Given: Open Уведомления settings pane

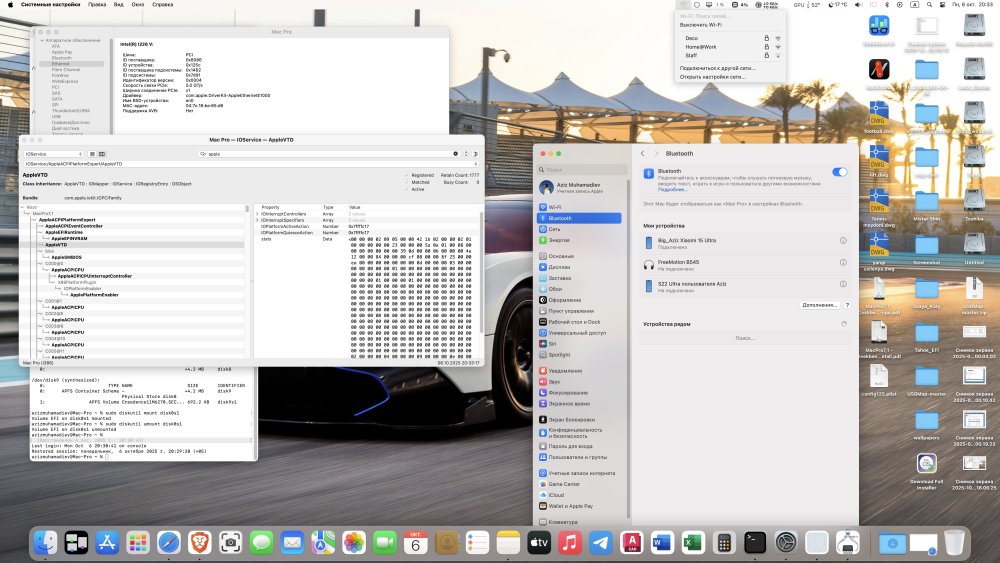Looking at the screenshot, I should (x=579, y=370).
